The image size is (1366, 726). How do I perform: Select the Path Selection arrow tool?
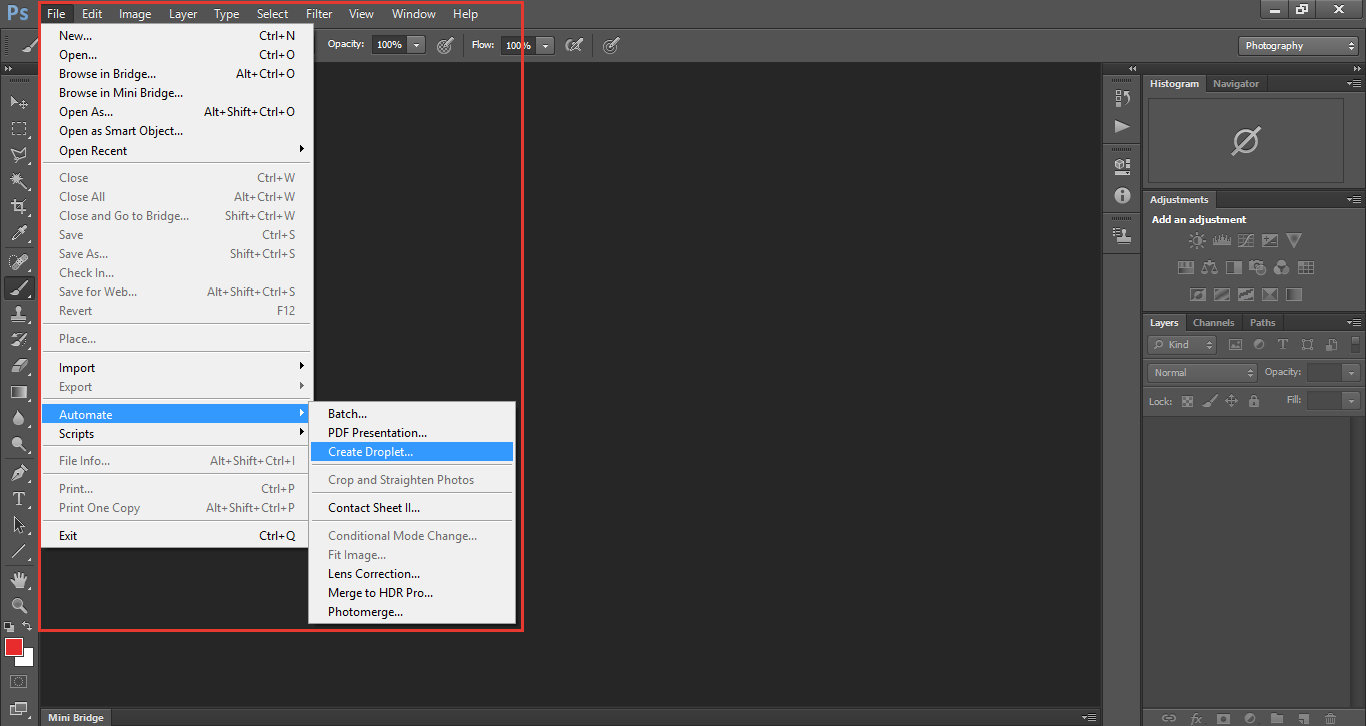click(19, 525)
